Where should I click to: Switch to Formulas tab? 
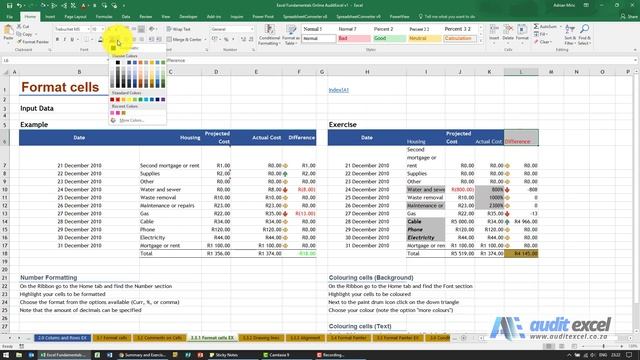tap(104, 17)
